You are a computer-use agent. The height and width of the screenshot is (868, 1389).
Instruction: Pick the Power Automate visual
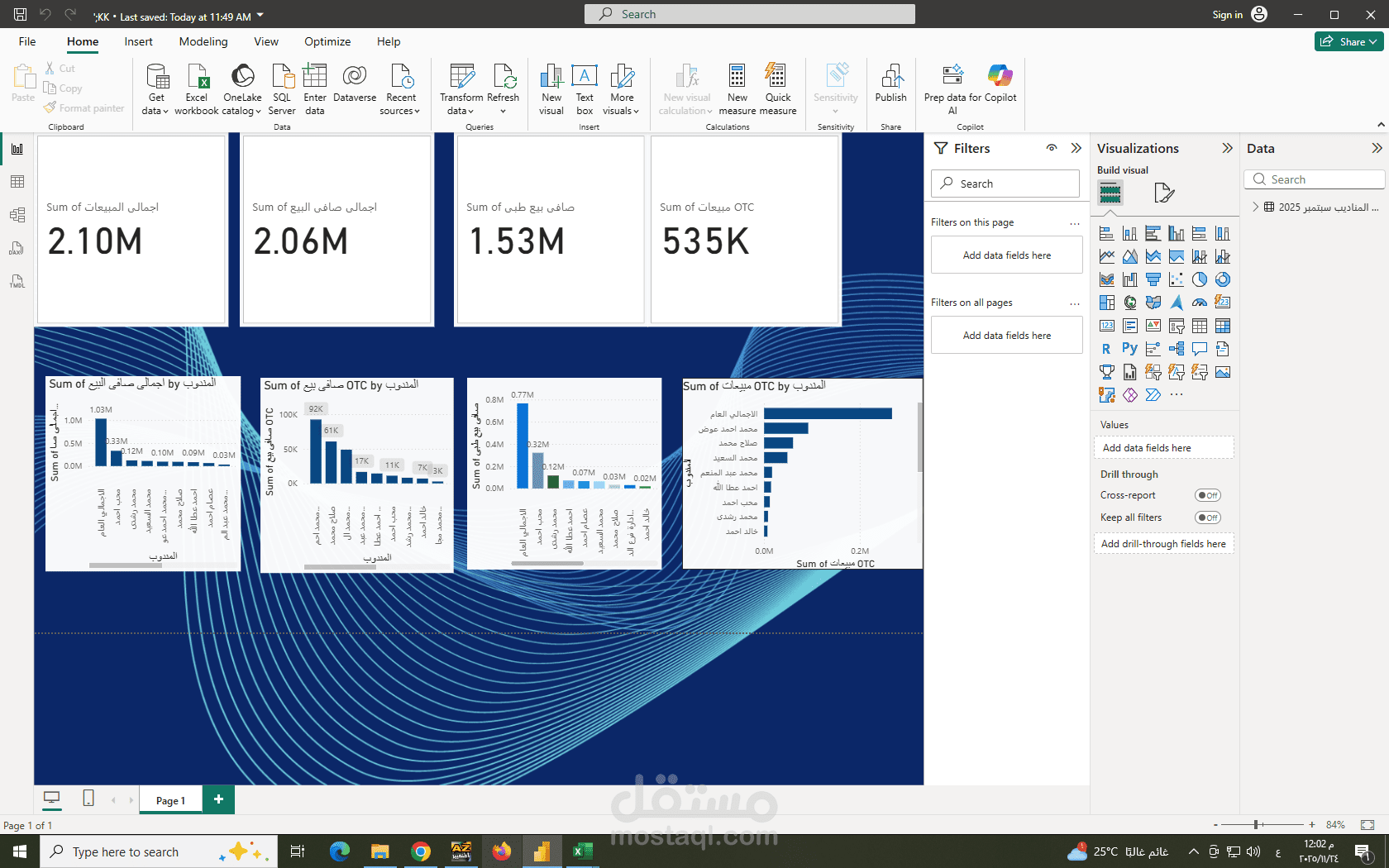point(1153,396)
